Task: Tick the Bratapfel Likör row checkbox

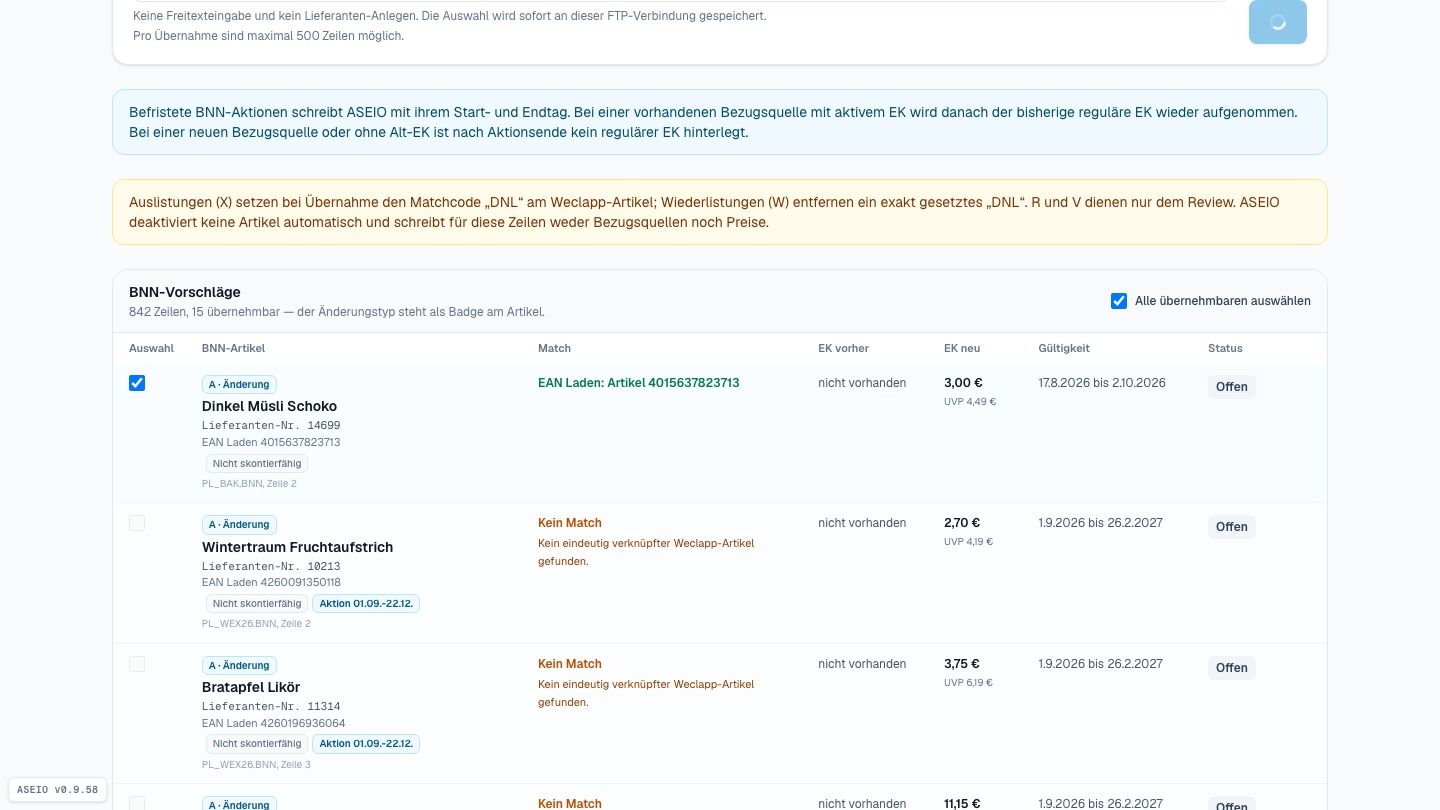Action: (137, 664)
